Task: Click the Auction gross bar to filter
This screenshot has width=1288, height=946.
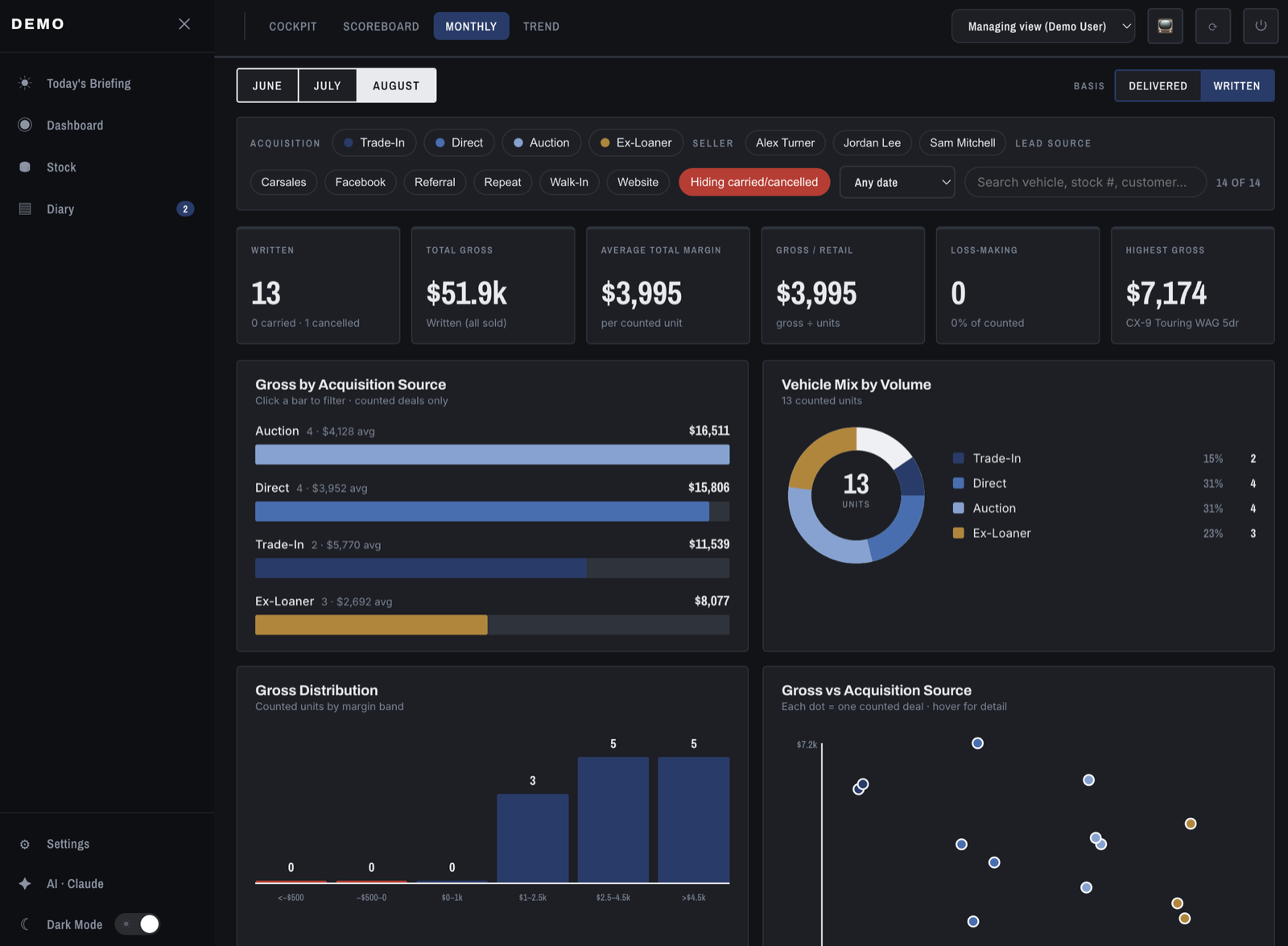Action: coord(493,455)
